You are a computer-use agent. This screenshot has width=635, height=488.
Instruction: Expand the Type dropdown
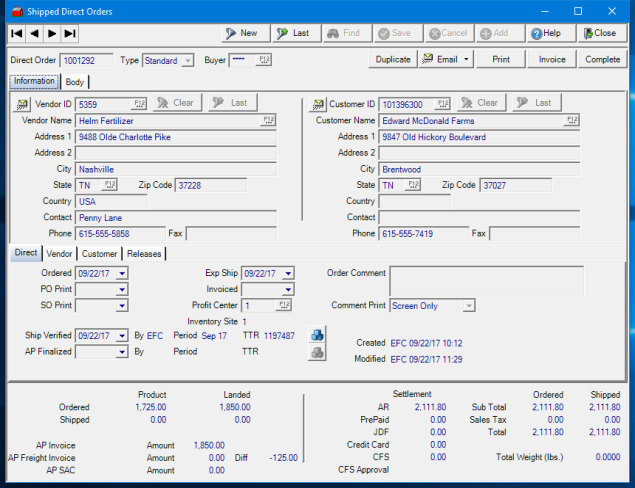click(187, 61)
